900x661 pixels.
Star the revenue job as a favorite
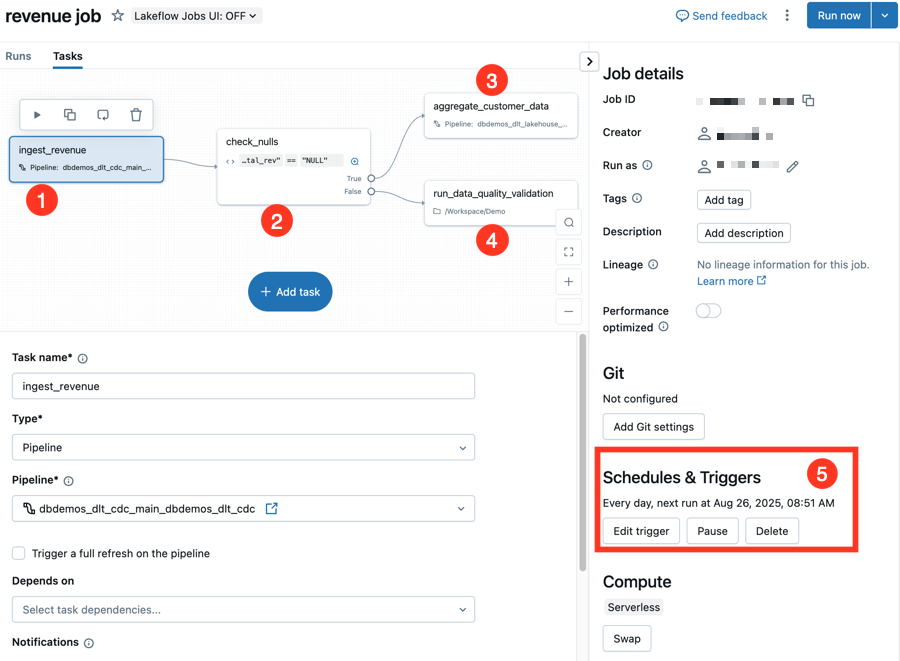coord(117,16)
